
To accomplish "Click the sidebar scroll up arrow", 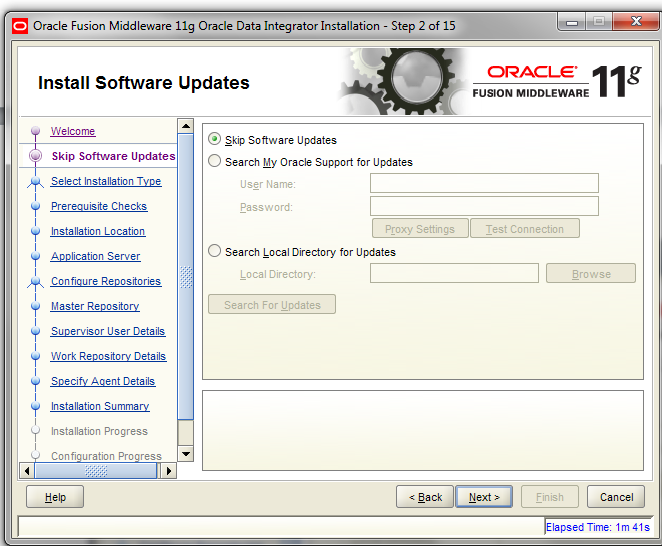I will (185, 126).
